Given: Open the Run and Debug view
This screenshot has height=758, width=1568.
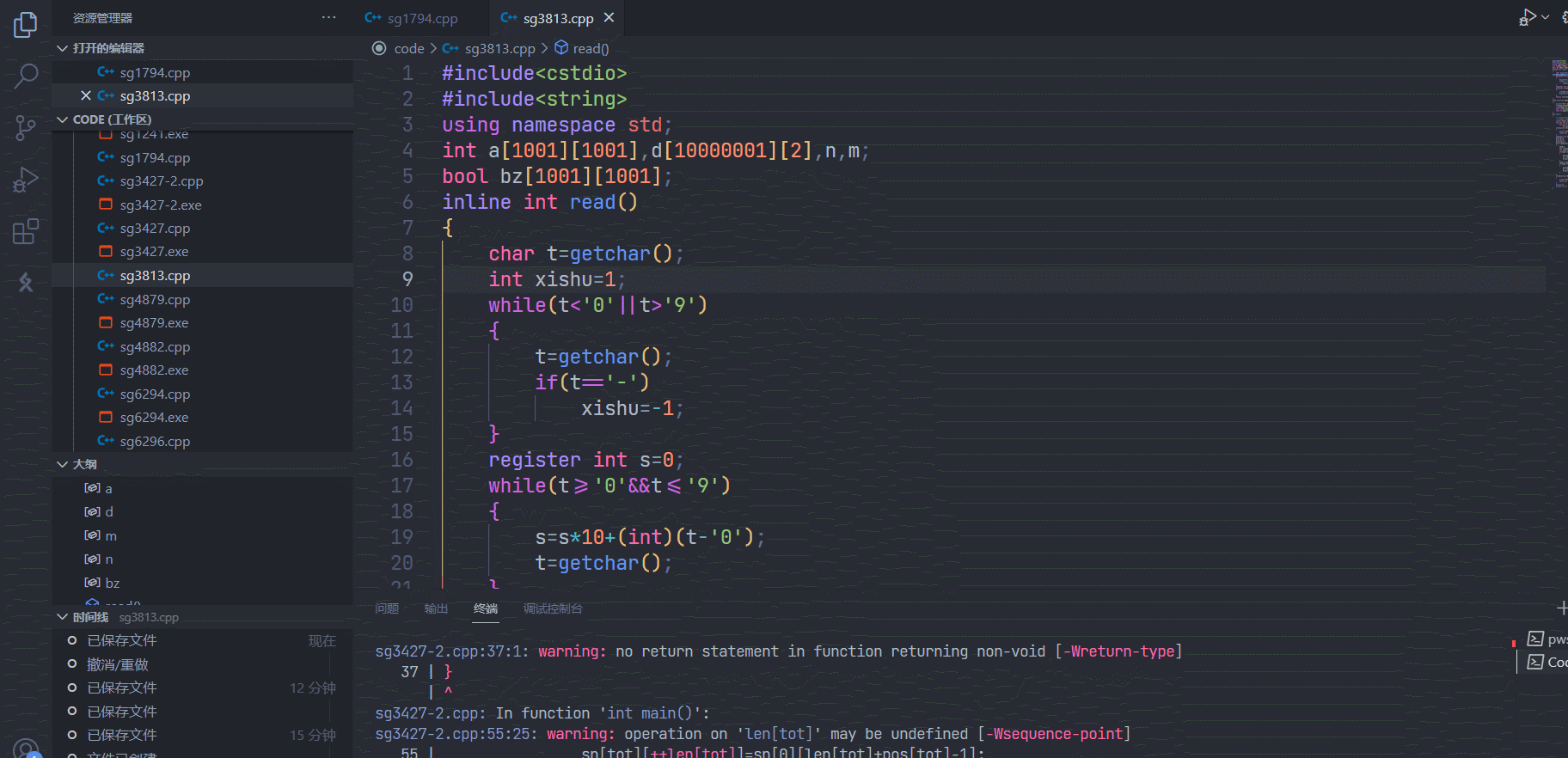Looking at the screenshot, I should [x=26, y=180].
